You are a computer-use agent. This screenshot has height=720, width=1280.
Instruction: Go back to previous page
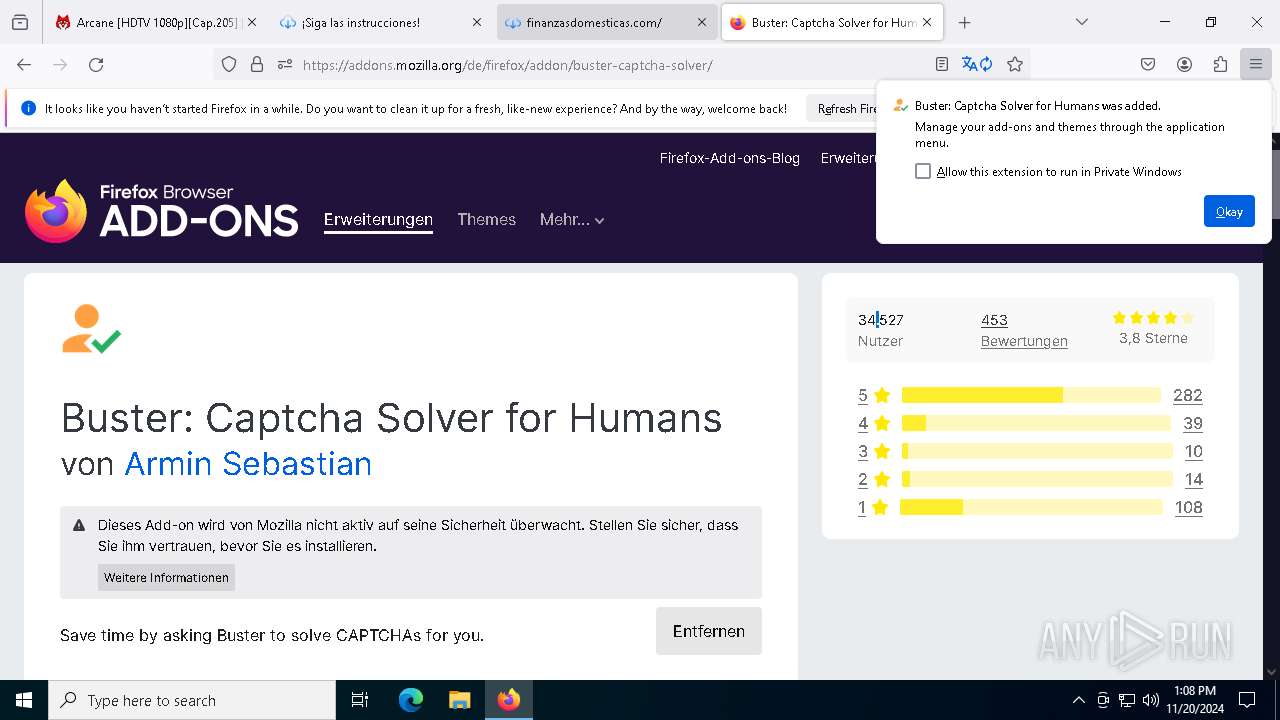pyautogui.click(x=24, y=64)
